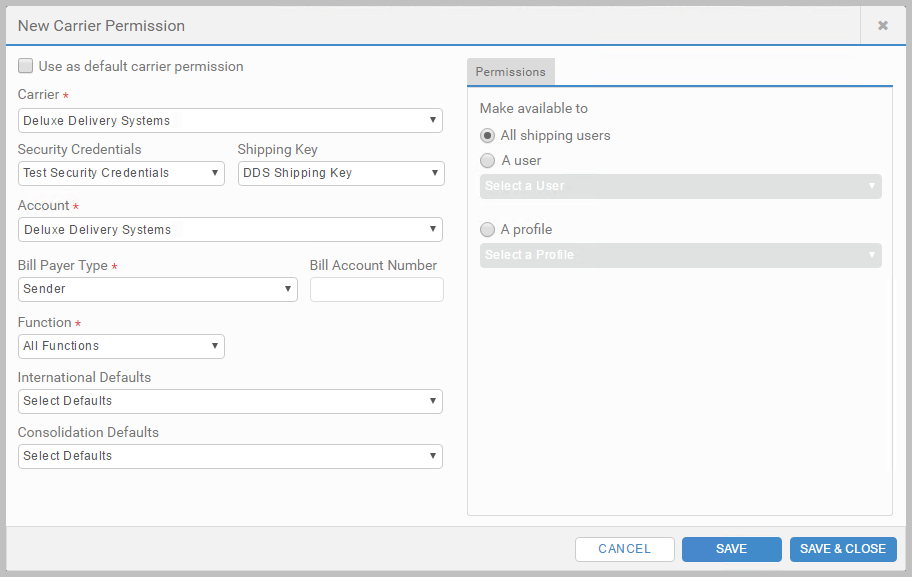
Task: Expand International Defaults dropdown
Action: (230, 401)
